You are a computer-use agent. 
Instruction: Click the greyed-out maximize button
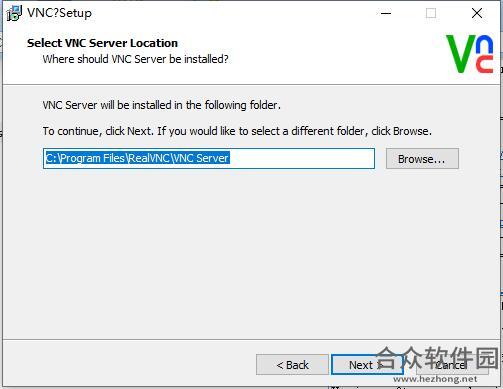431,13
